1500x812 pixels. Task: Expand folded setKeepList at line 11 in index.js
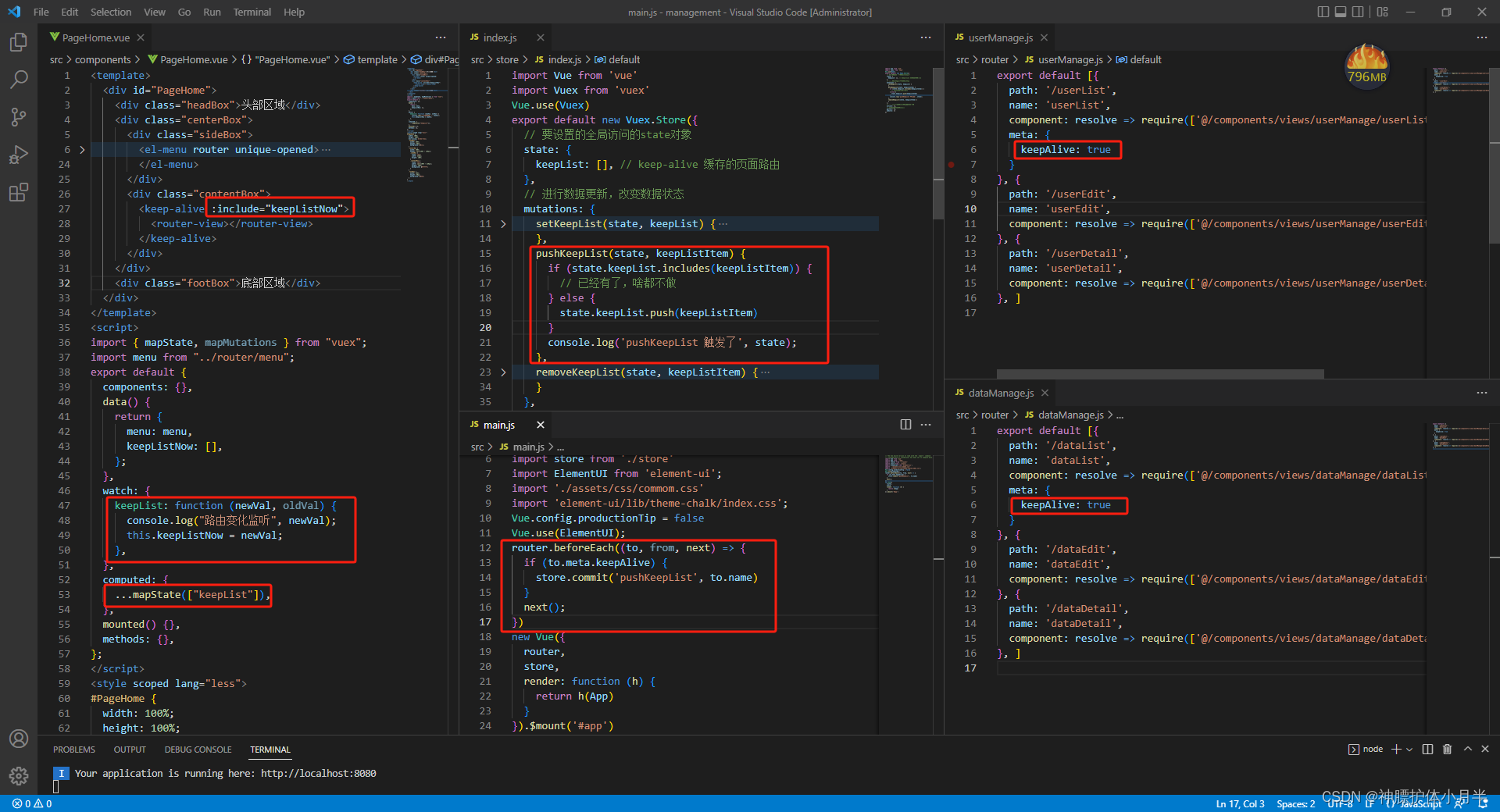click(503, 224)
